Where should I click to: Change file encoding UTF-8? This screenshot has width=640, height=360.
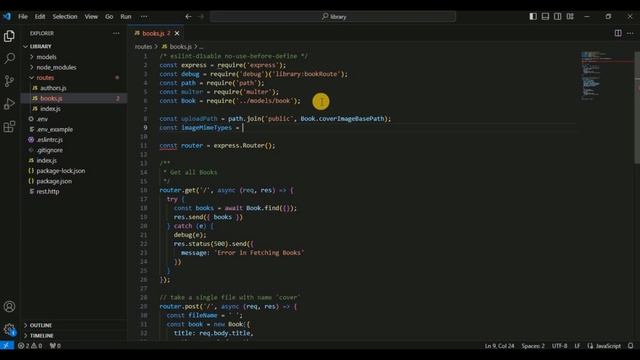tap(559, 346)
